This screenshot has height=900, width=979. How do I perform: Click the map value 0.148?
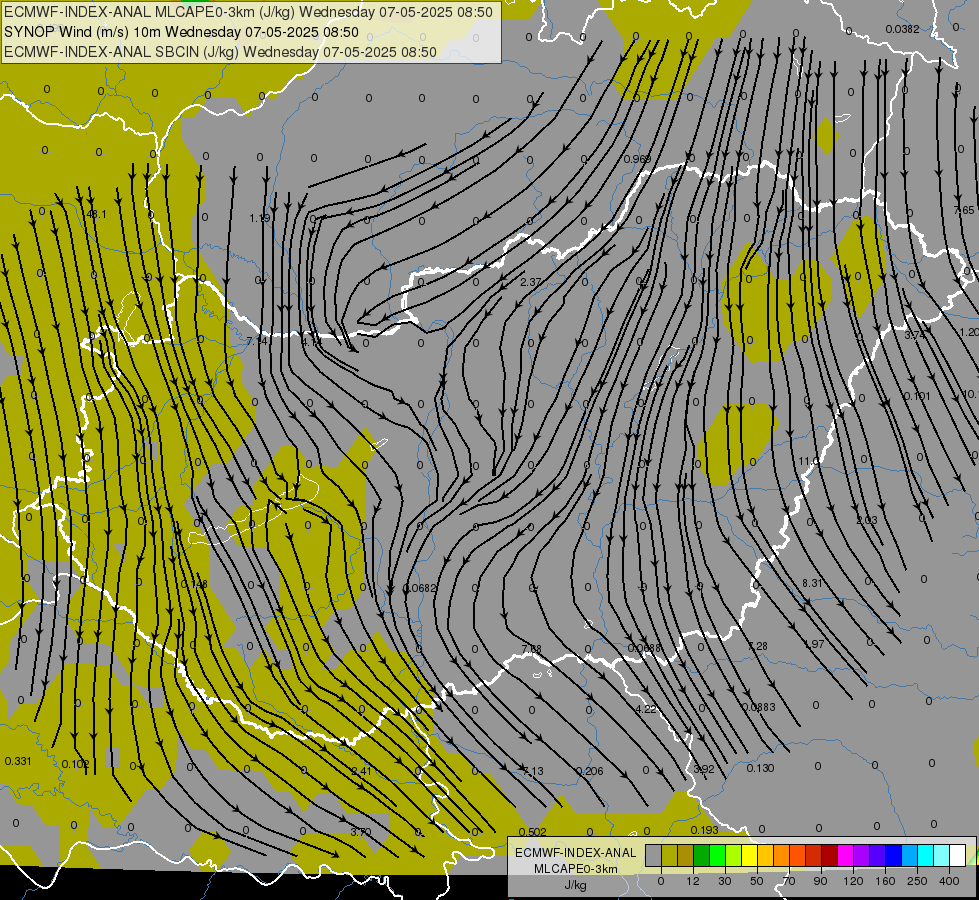(194, 584)
